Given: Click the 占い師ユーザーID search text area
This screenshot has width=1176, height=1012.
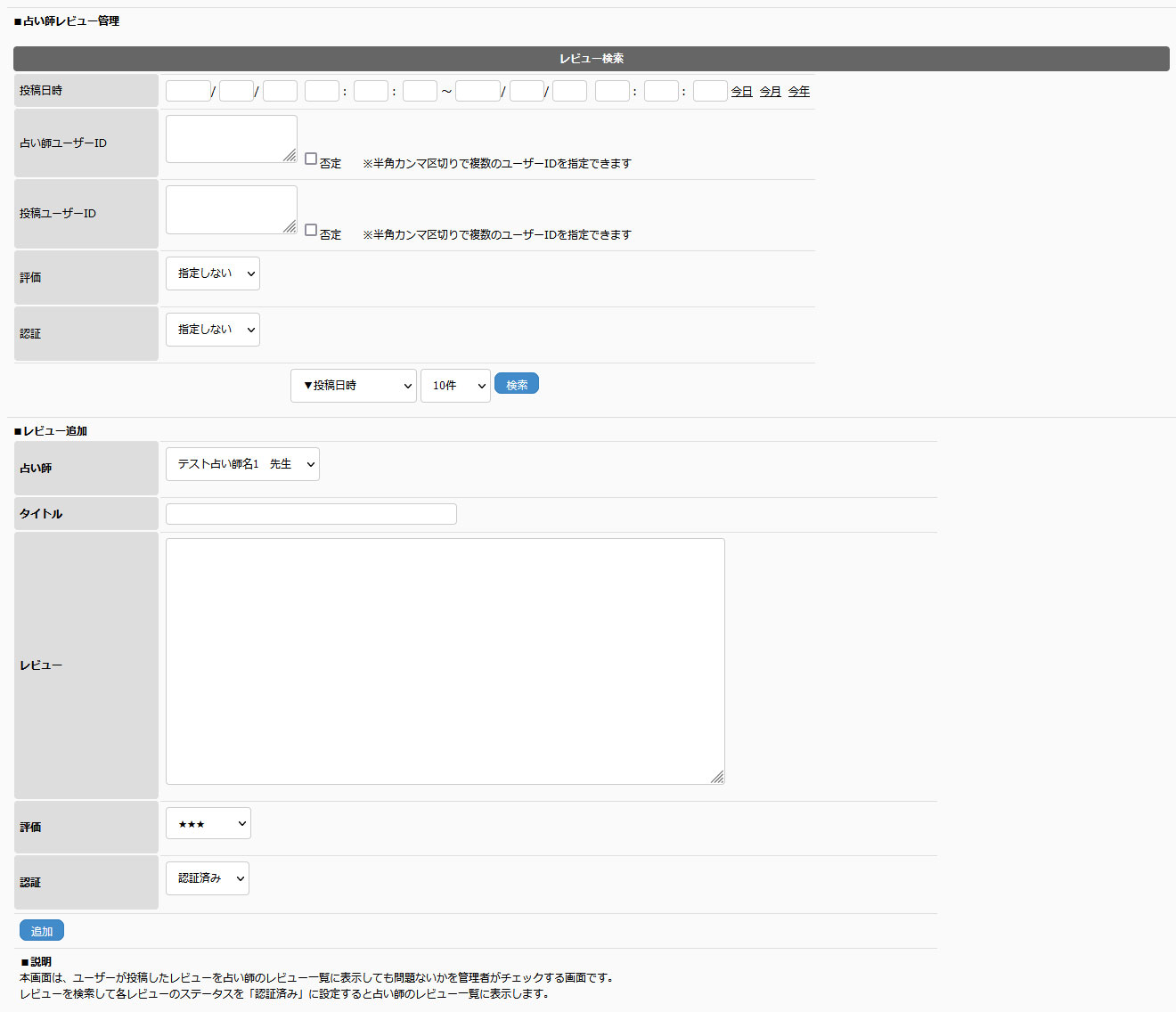Looking at the screenshot, I should tap(231, 139).
